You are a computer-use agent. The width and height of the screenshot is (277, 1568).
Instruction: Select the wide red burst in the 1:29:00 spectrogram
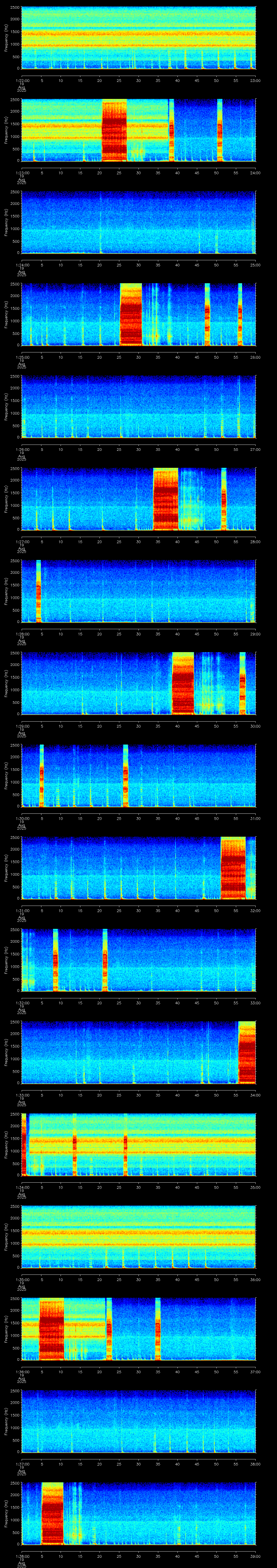click(x=183, y=683)
